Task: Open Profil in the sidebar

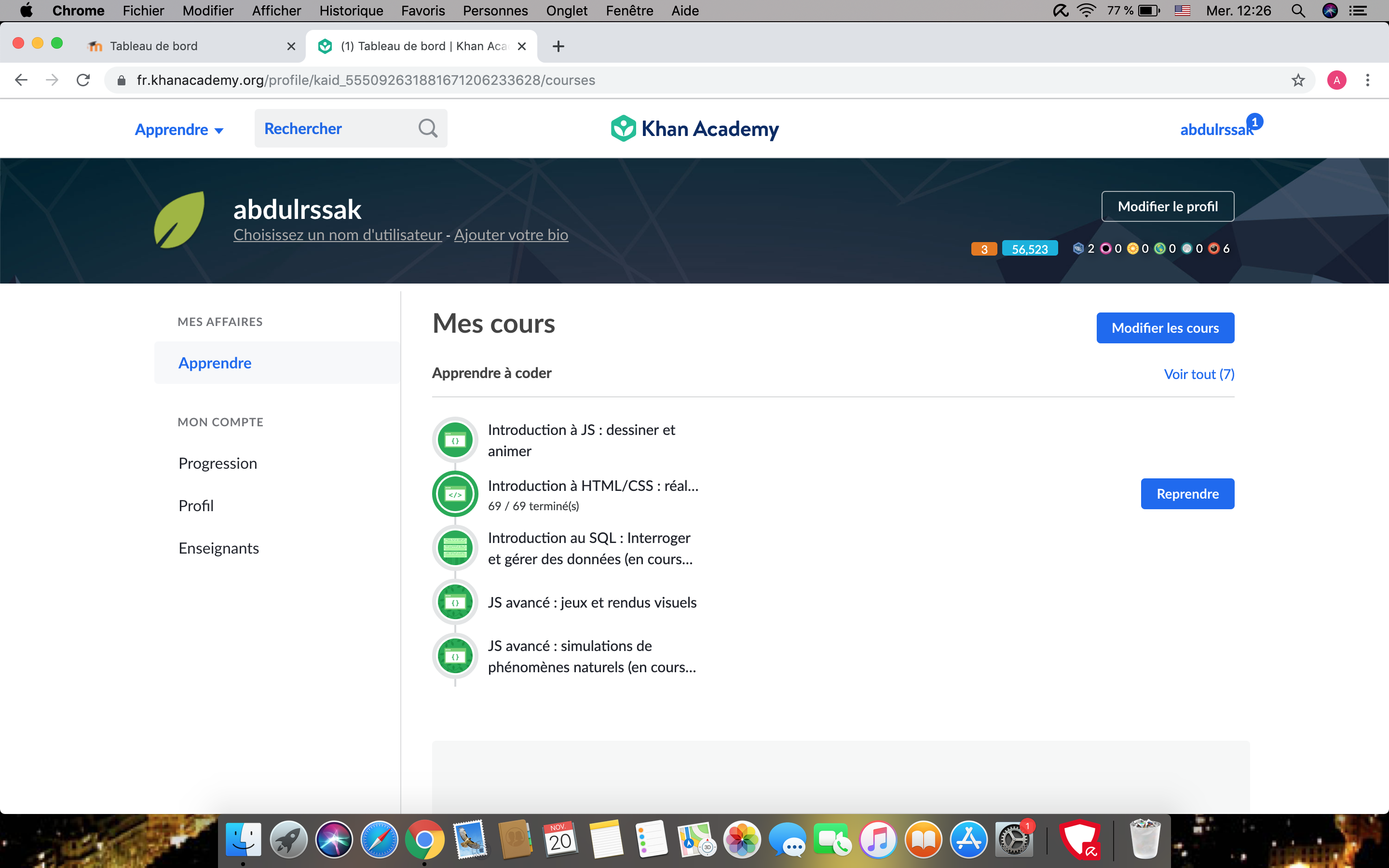Action: tap(196, 506)
